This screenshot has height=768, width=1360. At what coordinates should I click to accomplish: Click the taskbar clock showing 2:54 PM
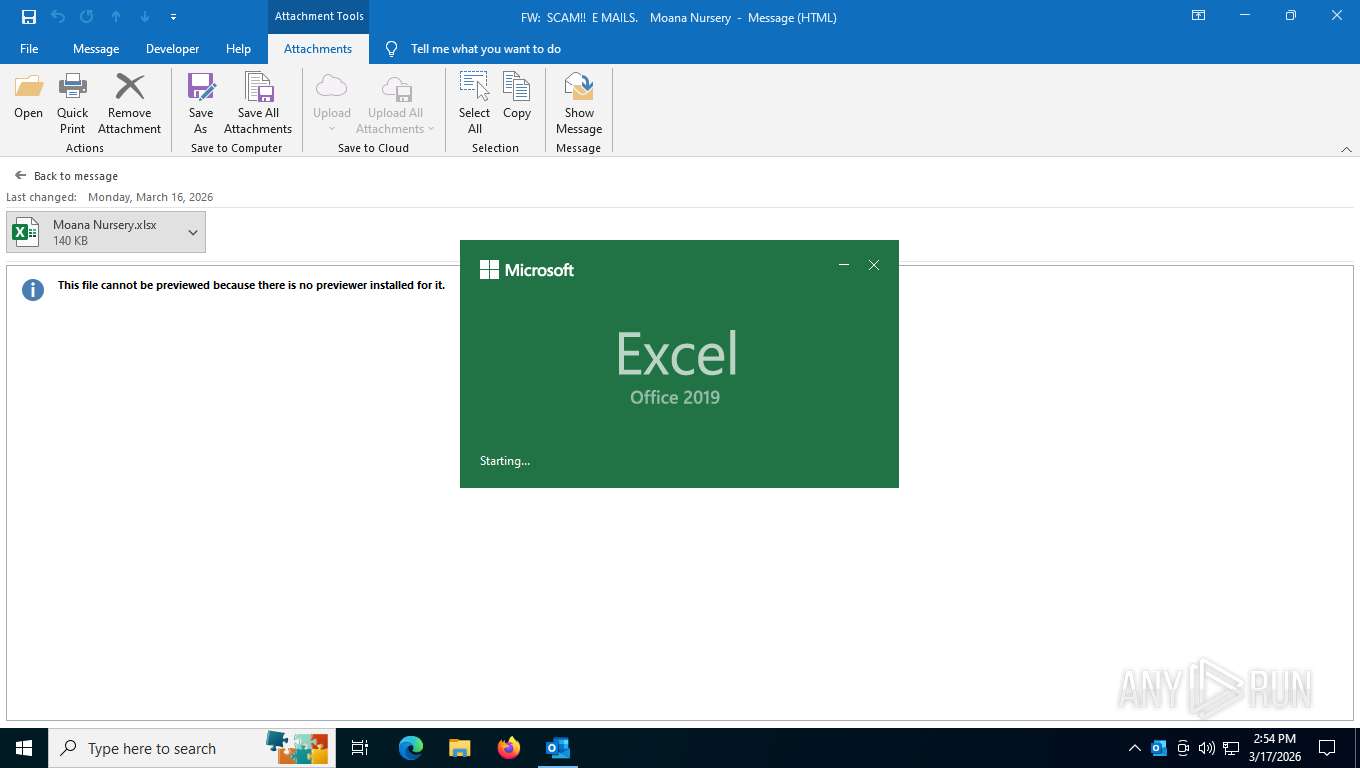1274,748
